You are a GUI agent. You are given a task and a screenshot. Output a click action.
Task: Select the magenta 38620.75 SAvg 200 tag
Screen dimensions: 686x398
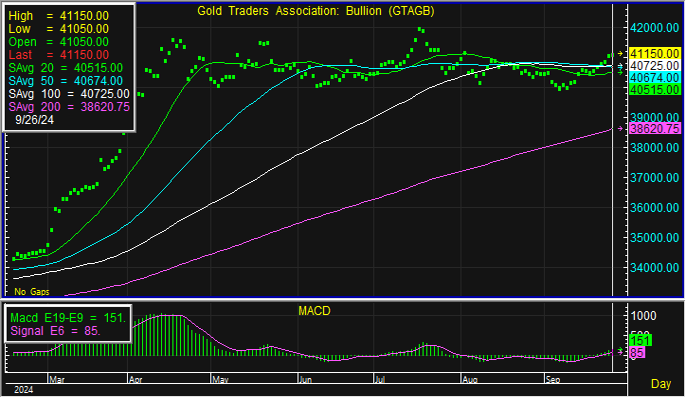[x=654, y=129]
